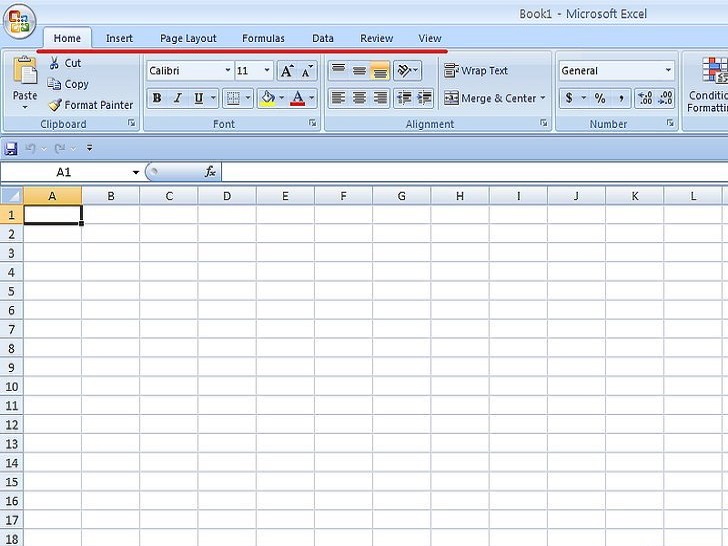Screen dimensions: 728x546
Task: Toggle top vertical alignment
Action: pos(338,71)
